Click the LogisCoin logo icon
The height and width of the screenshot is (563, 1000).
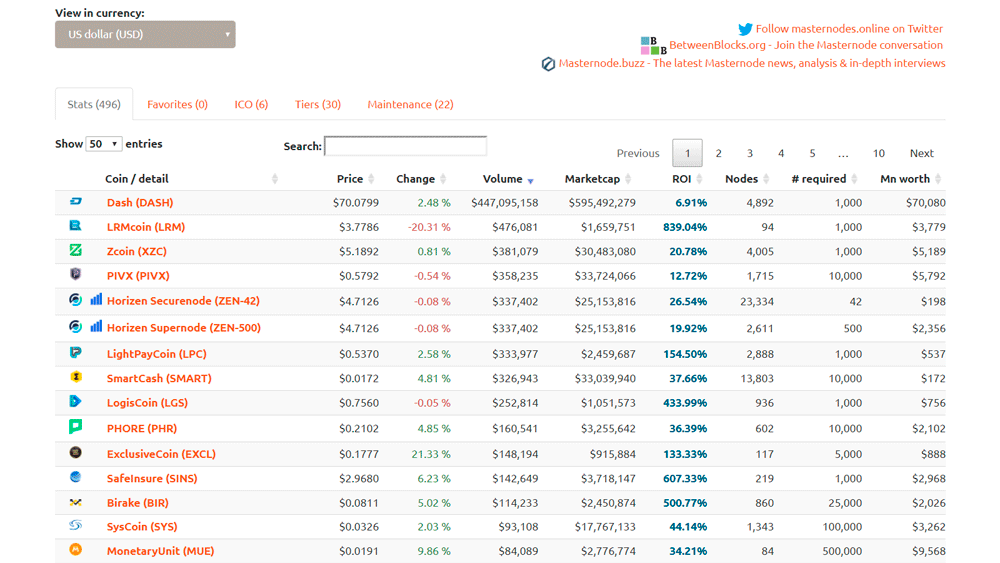[75, 401]
